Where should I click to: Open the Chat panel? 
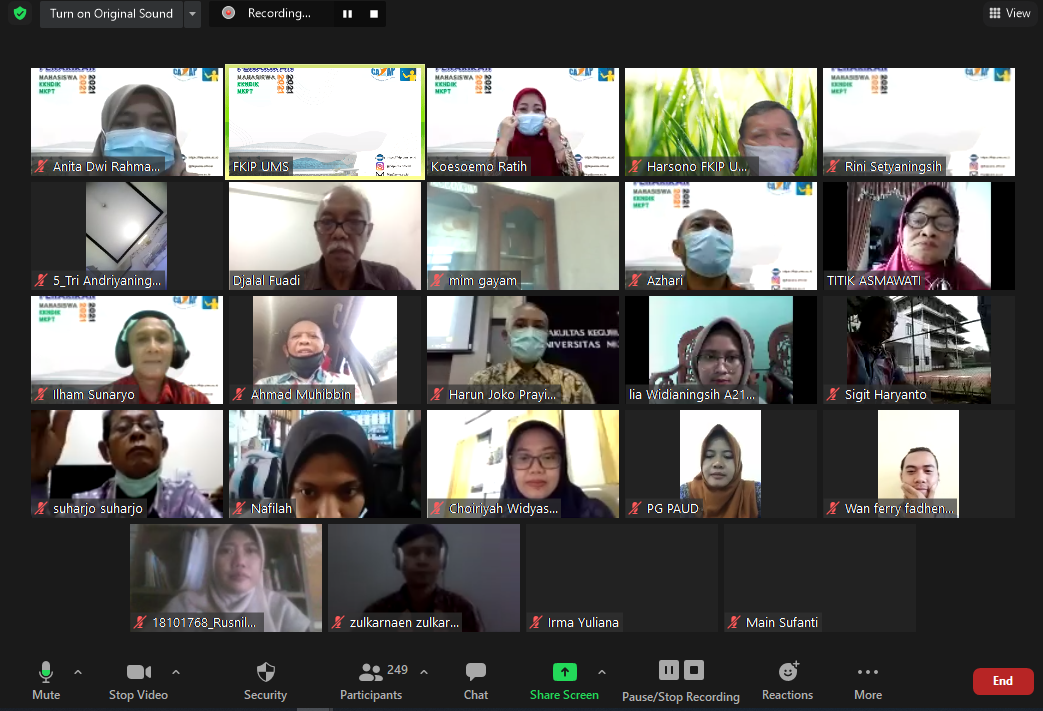(476, 680)
